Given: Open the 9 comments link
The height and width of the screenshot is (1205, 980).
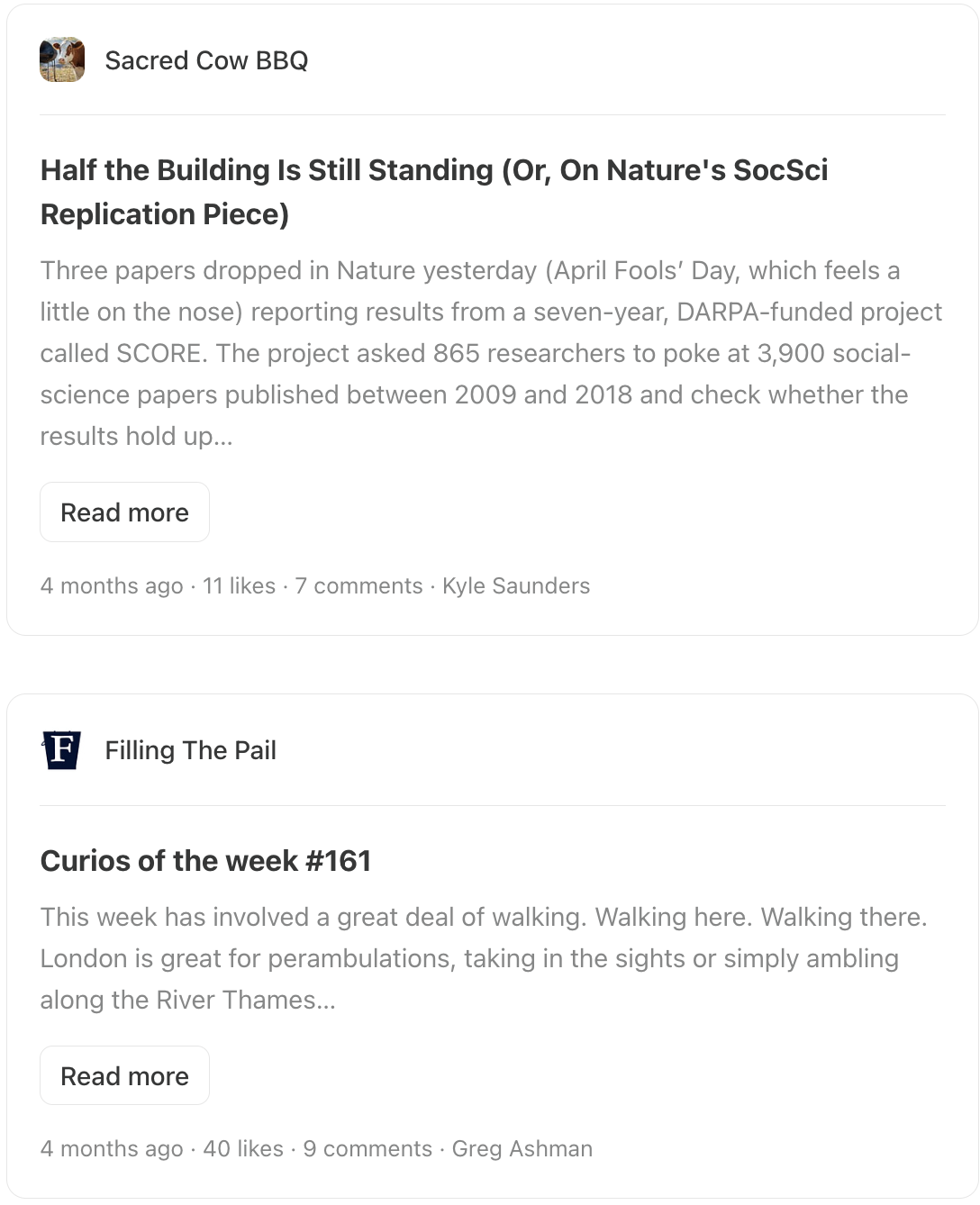Looking at the screenshot, I should [367, 1149].
